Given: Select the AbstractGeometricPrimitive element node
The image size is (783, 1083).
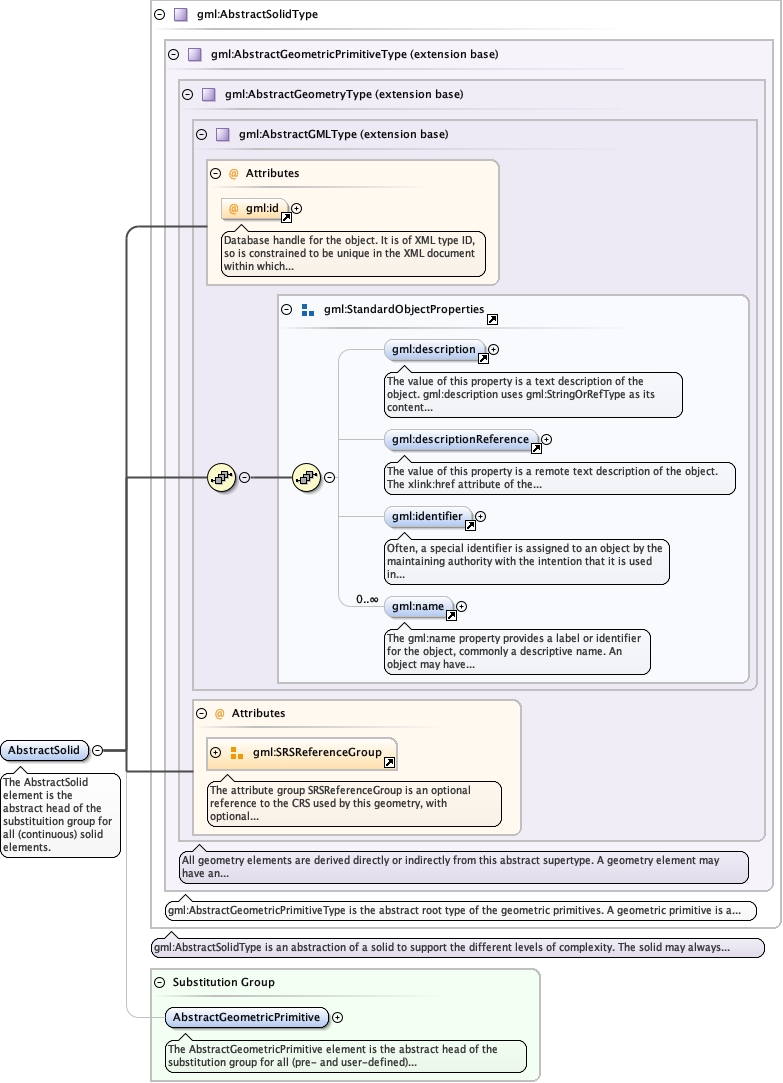Looking at the screenshot, I should click(x=246, y=1017).
